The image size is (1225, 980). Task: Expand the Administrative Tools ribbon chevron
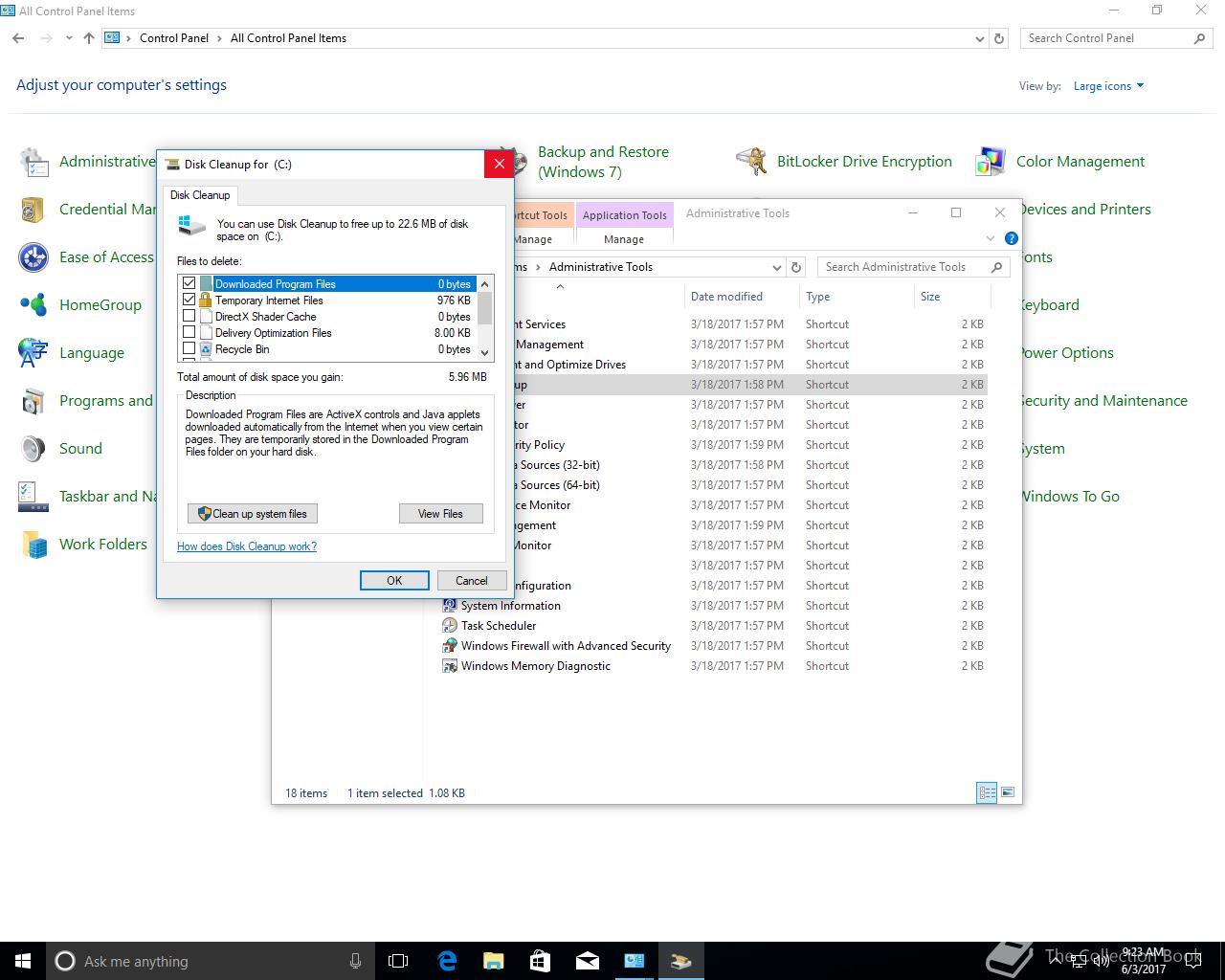coord(991,238)
